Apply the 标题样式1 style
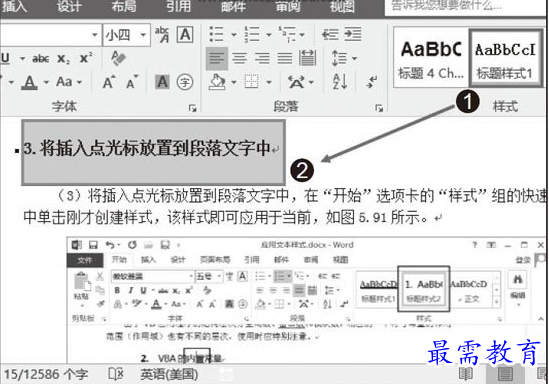549x384 pixels. [505, 58]
